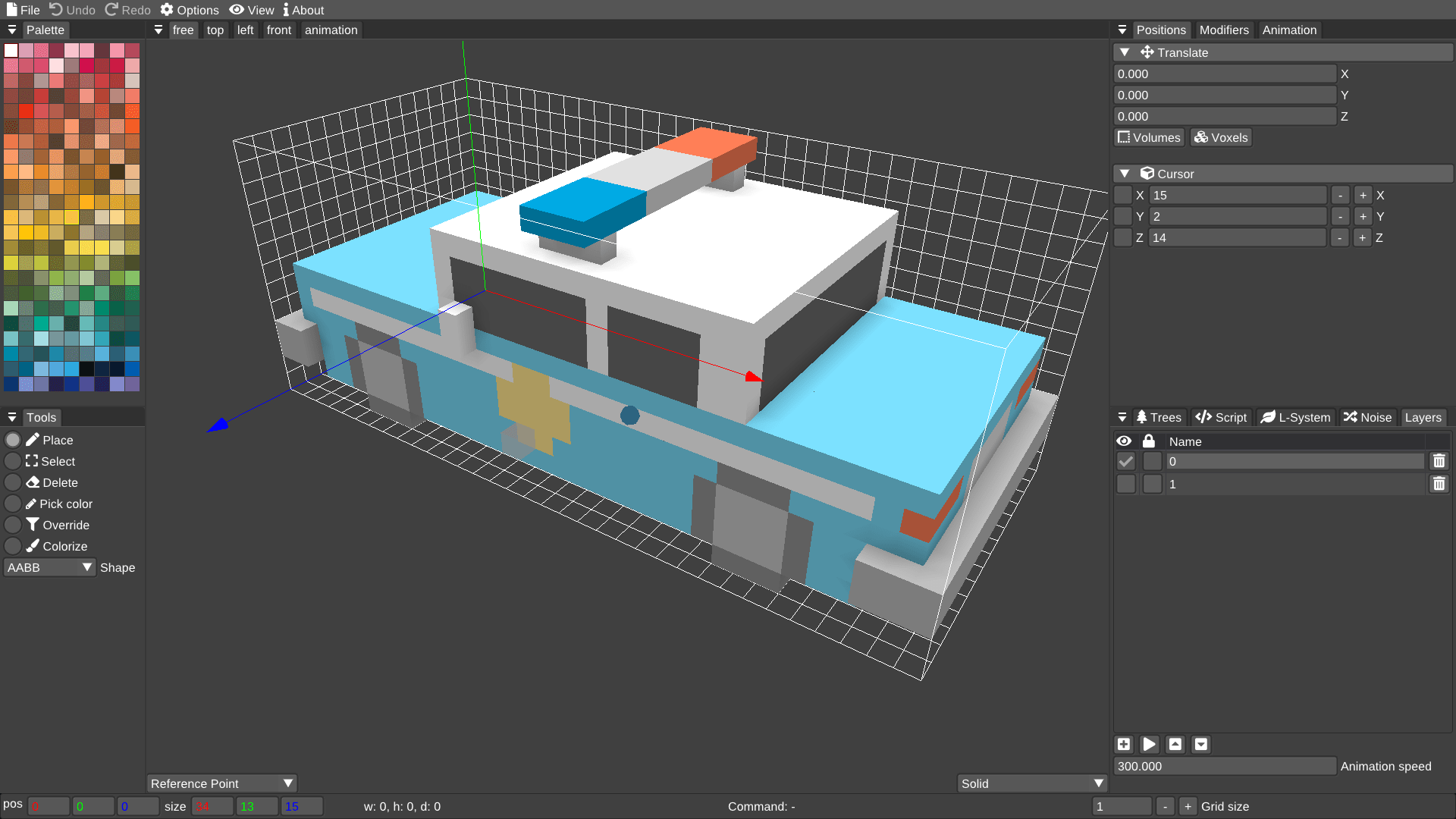
Task: Open the Reference Point dropdown
Action: [221, 783]
